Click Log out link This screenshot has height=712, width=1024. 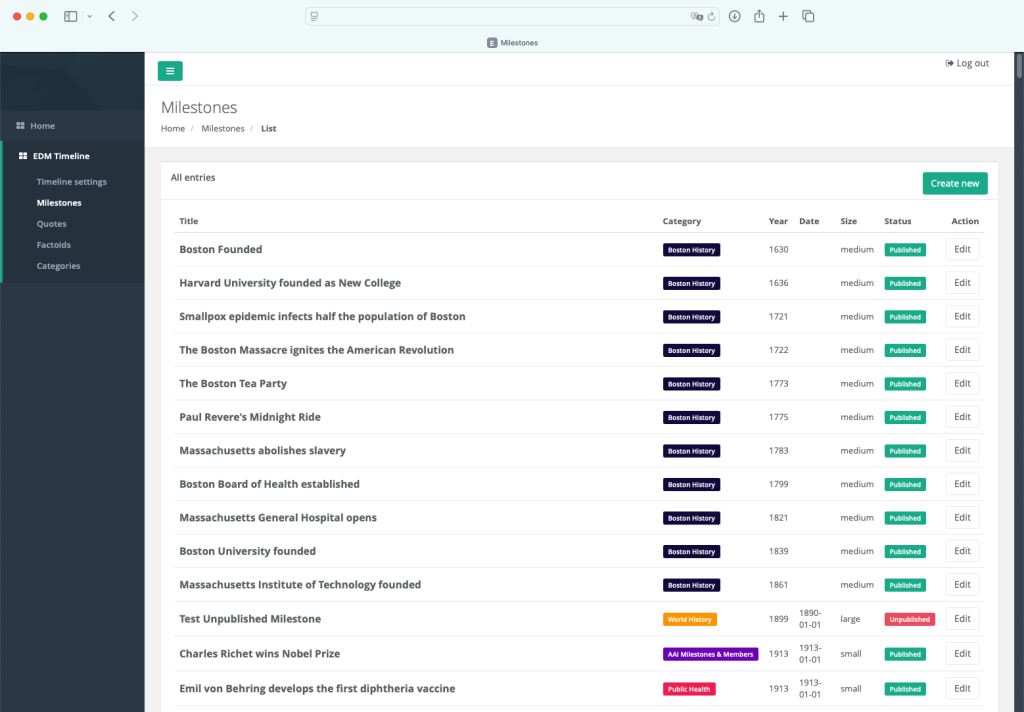coord(967,63)
